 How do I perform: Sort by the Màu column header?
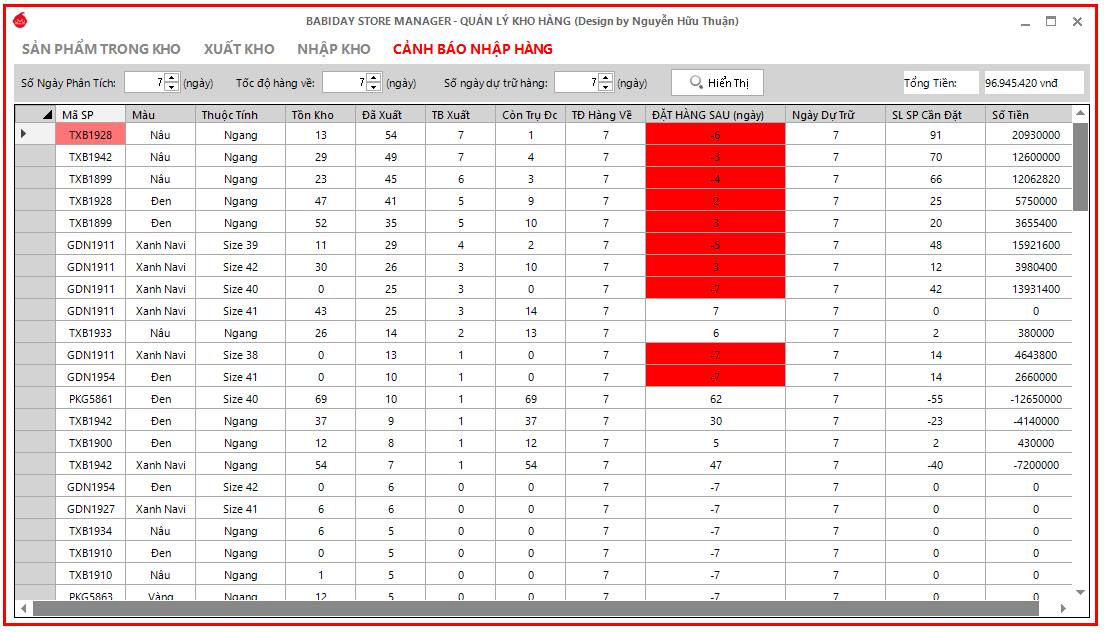(160, 115)
